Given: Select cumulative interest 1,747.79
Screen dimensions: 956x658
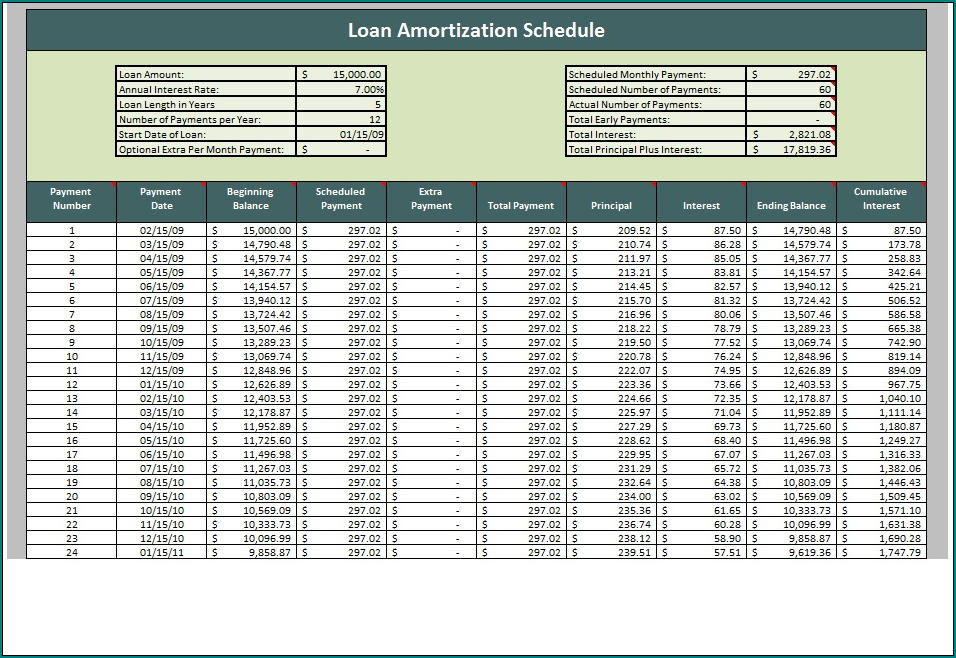Looking at the screenshot, I should click(x=882, y=553).
